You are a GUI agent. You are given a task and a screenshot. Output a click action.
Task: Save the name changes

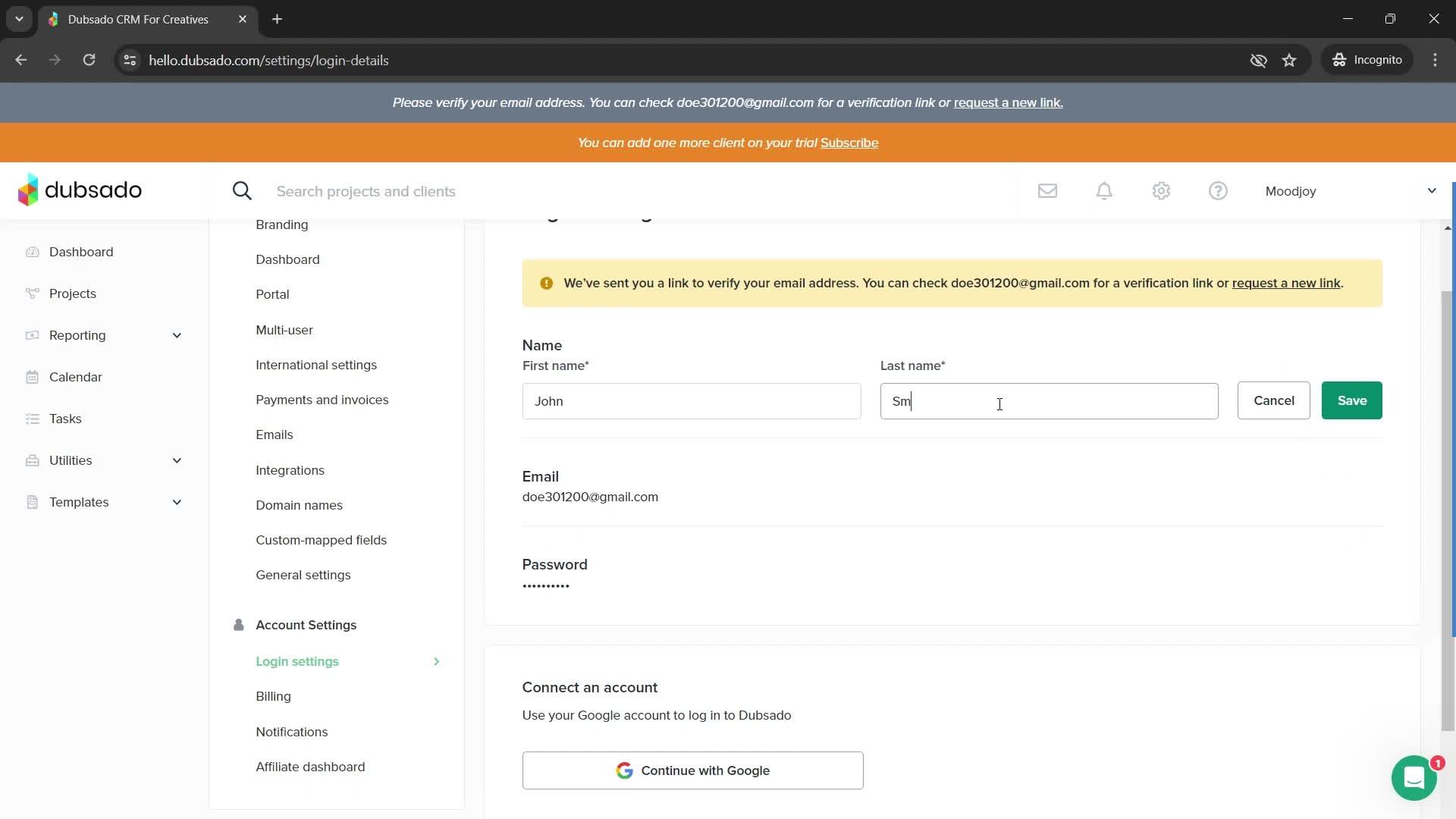(1351, 400)
